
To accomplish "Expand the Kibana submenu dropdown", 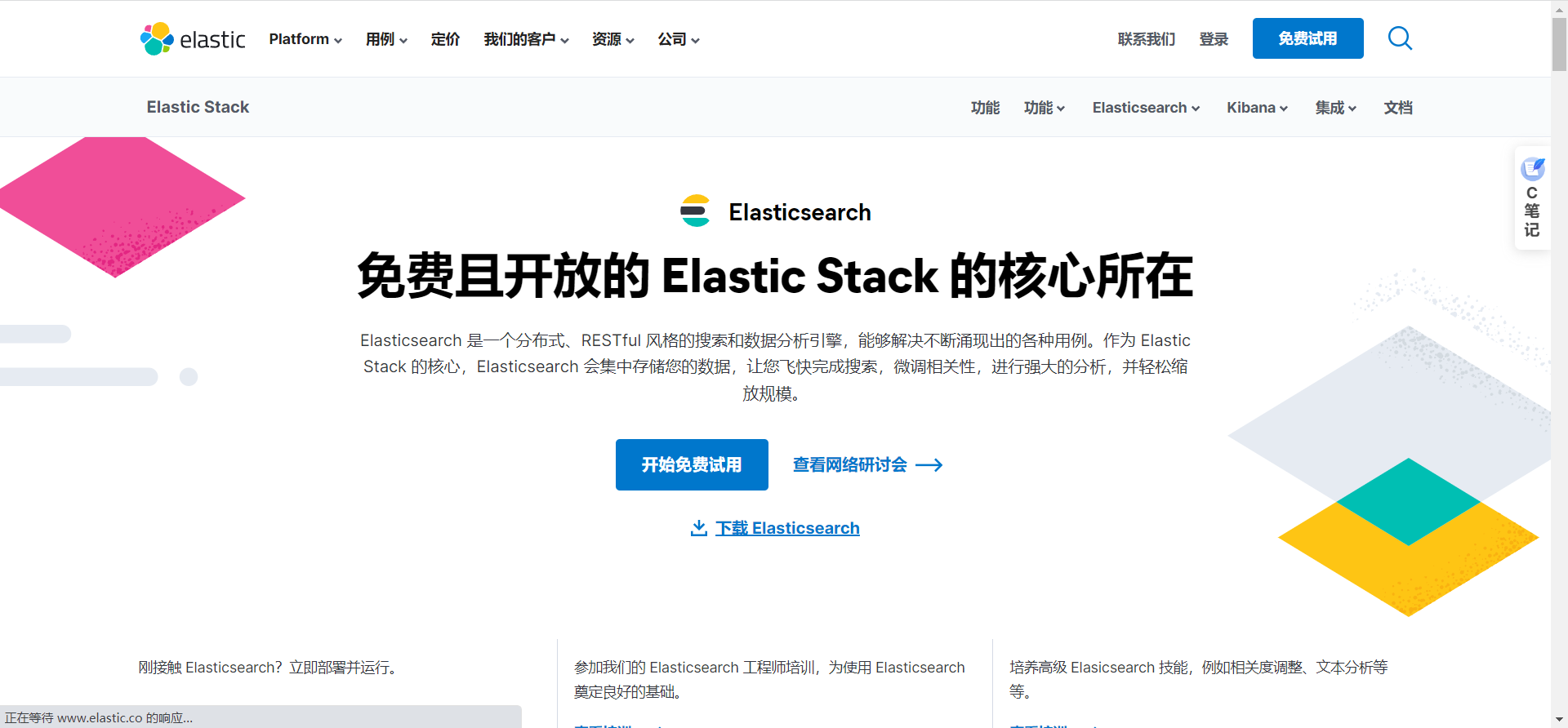I will (x=1257, y=108).
